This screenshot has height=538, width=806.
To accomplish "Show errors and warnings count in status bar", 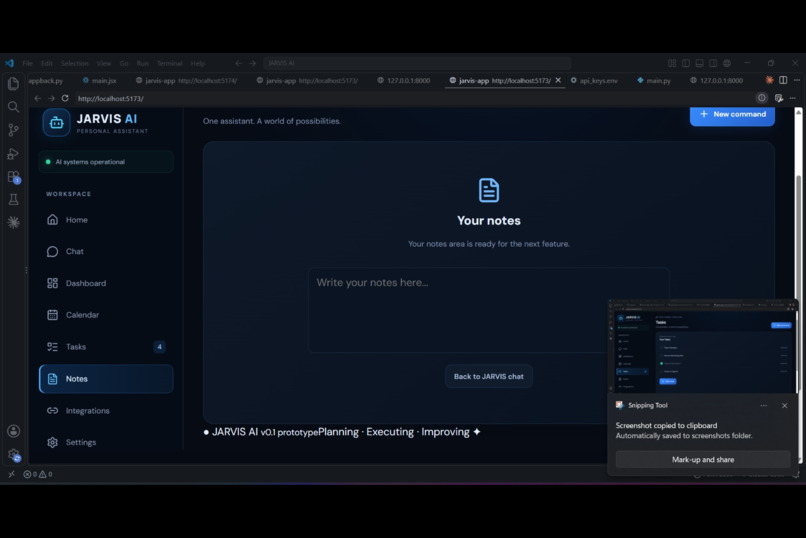I will (x=38, y=474).
